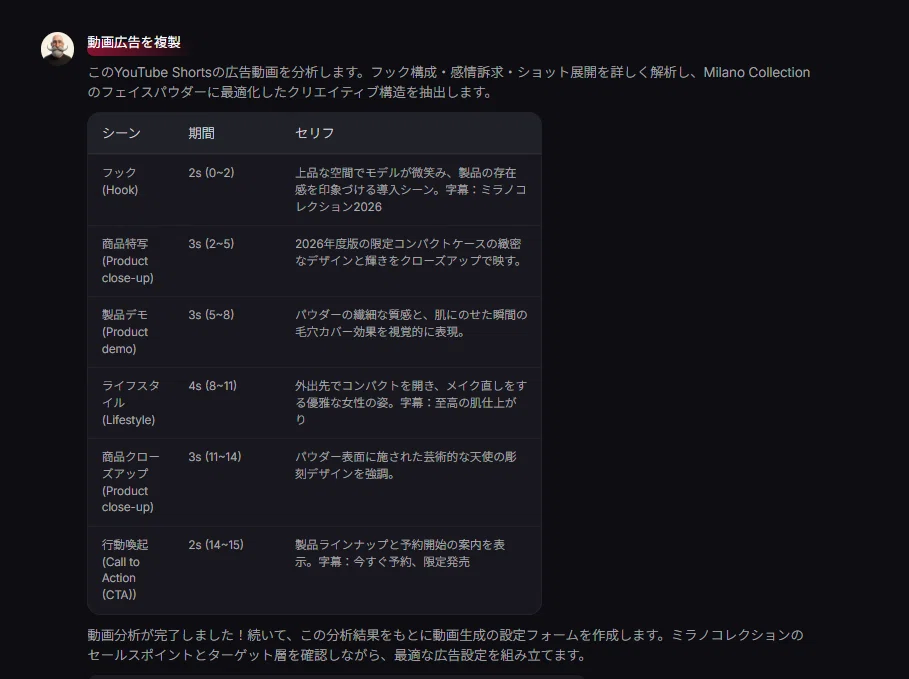Viewport: 909px width, 679px height.
Task: Click the heading 動画広告を複製
Action: pyautogui.click(x=134, y=42)
